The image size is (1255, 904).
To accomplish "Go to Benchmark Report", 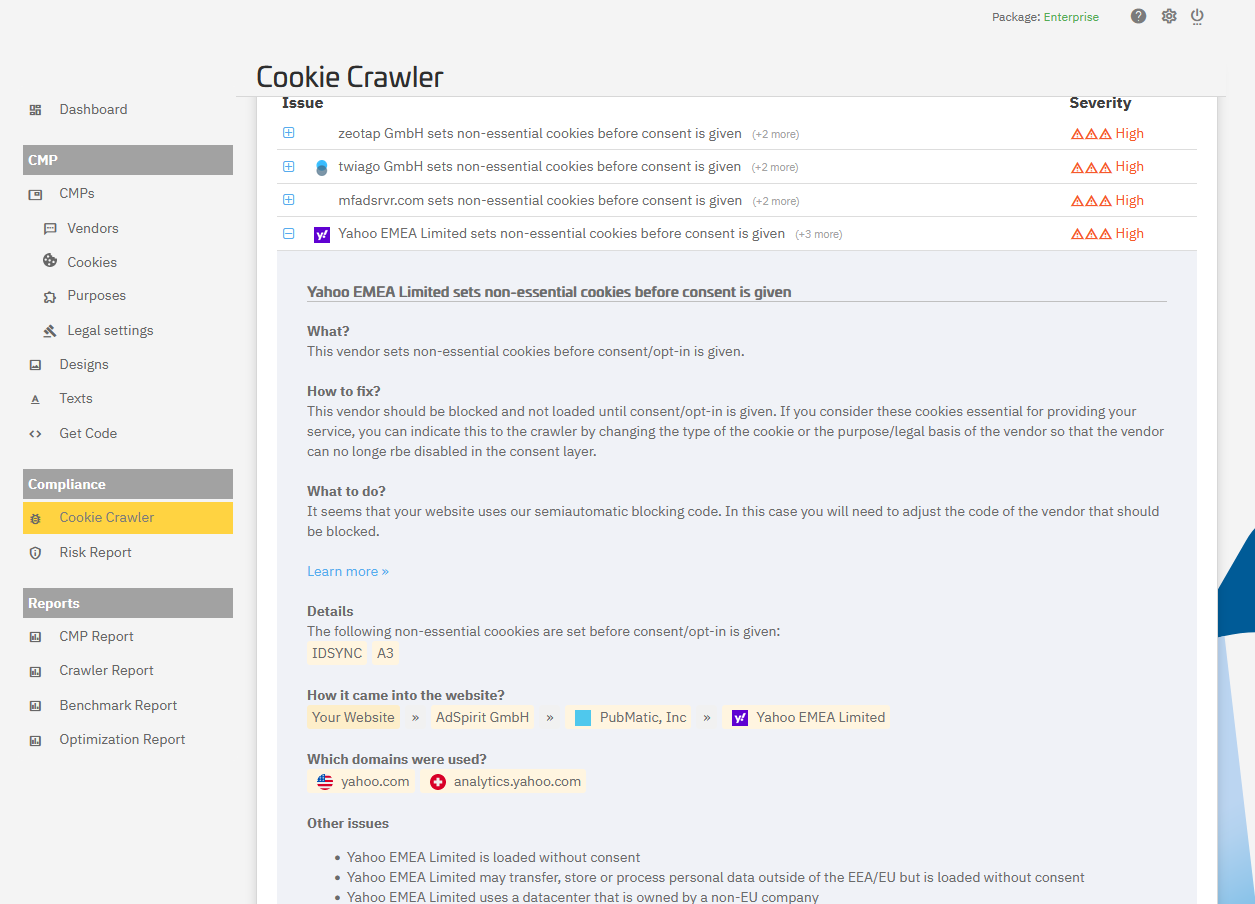I will tap(118, 705).
